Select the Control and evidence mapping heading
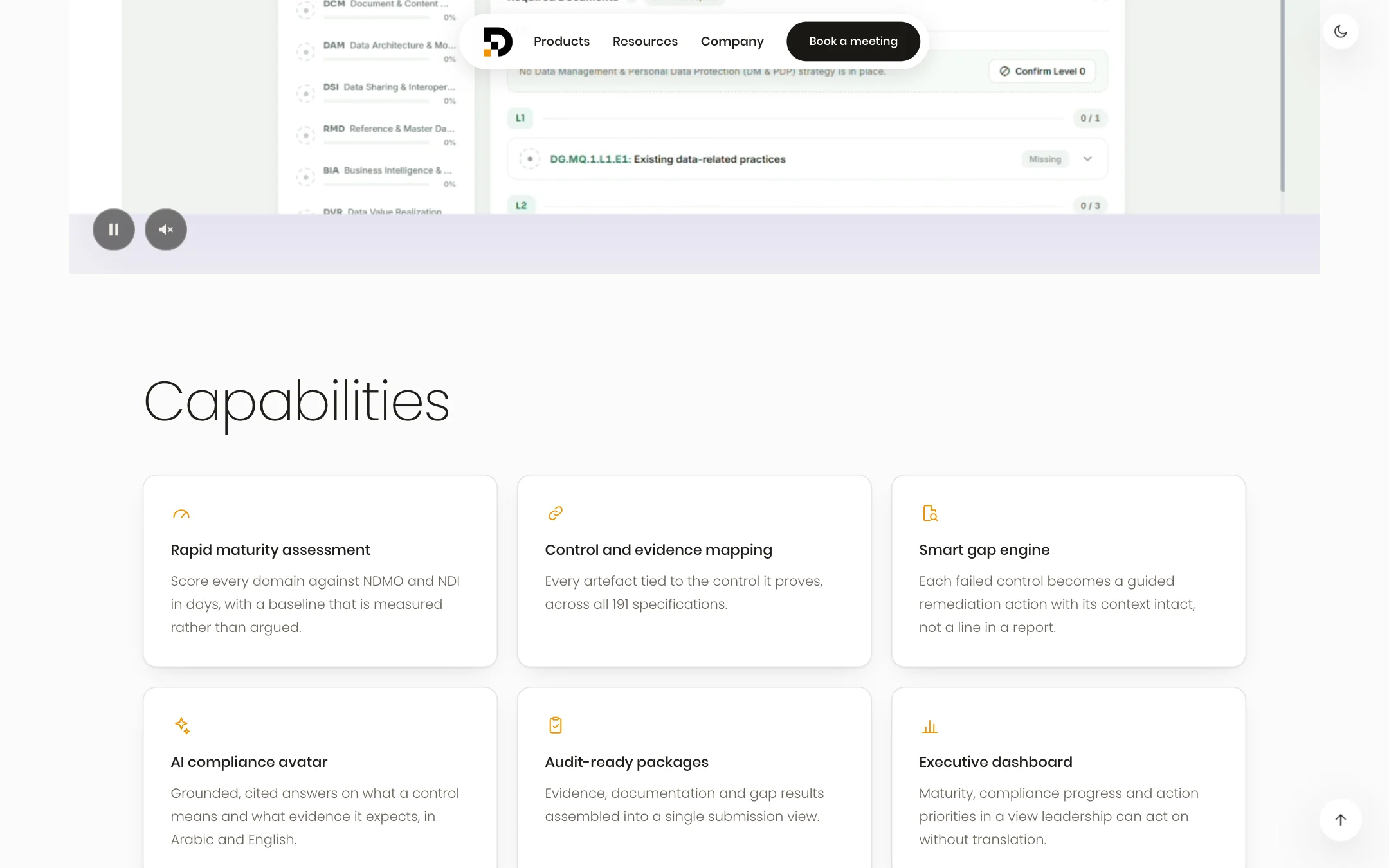 (x=658, y=550)
